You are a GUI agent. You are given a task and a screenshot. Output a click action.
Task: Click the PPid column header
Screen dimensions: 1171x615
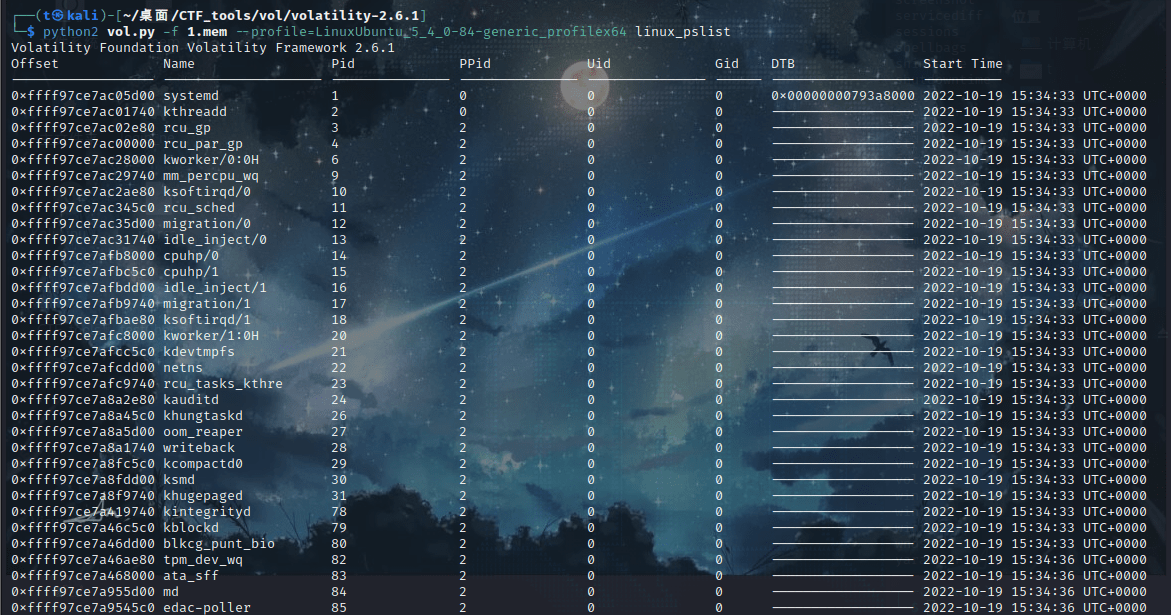coord(475,63)
